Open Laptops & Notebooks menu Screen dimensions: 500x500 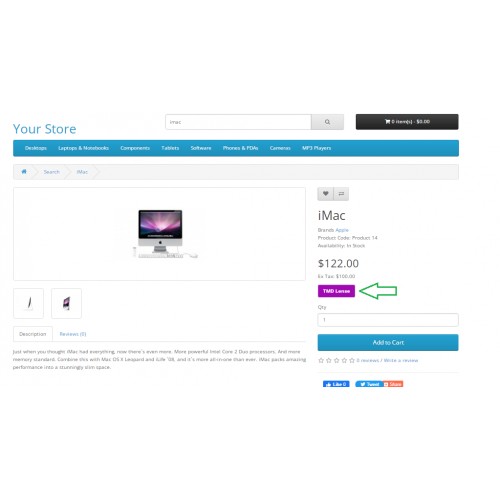(83, 148)
